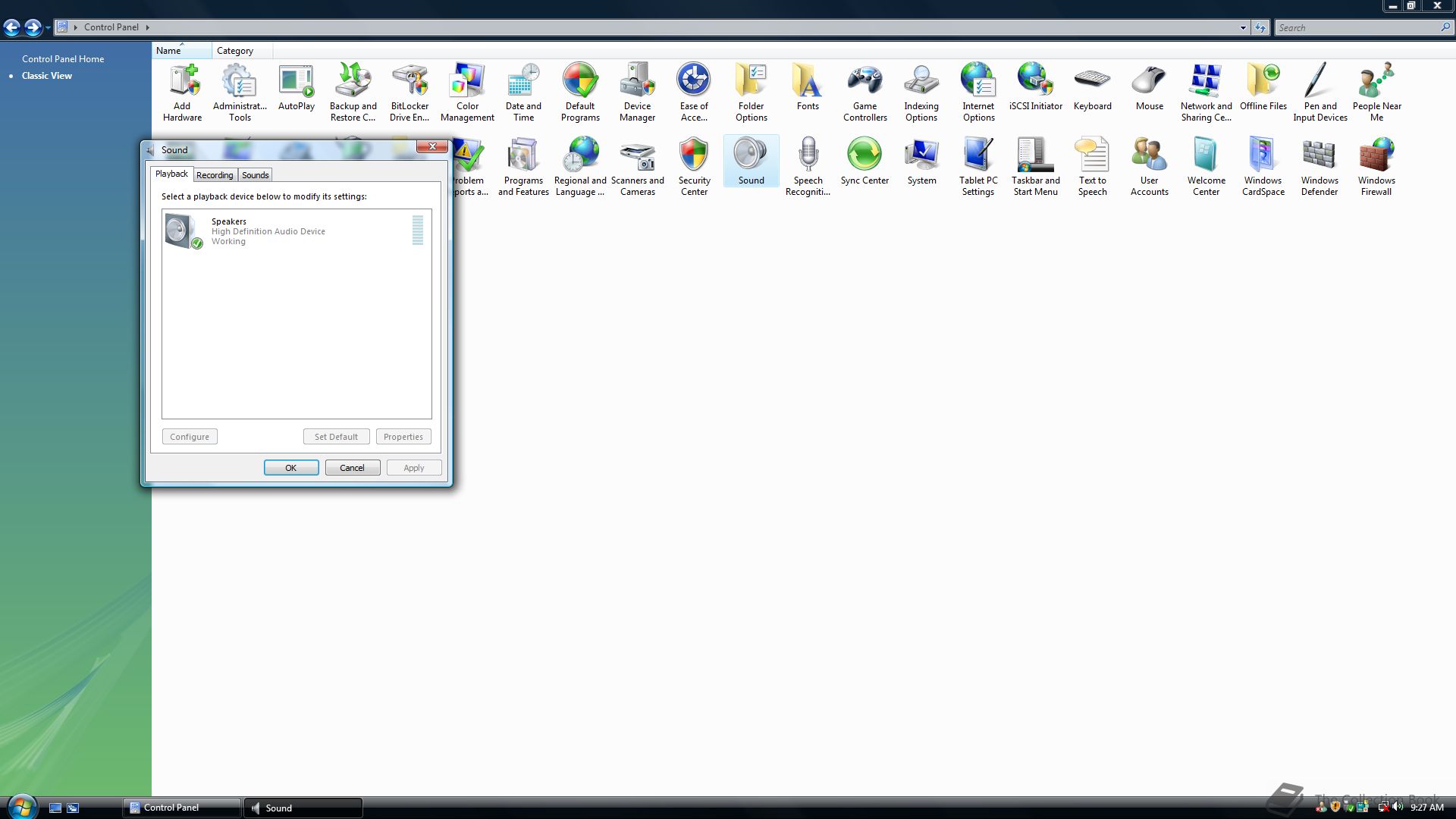Open Windows CardSpace
Viewport: 1456px width, 819px height.
click(x=1263, y=166)
